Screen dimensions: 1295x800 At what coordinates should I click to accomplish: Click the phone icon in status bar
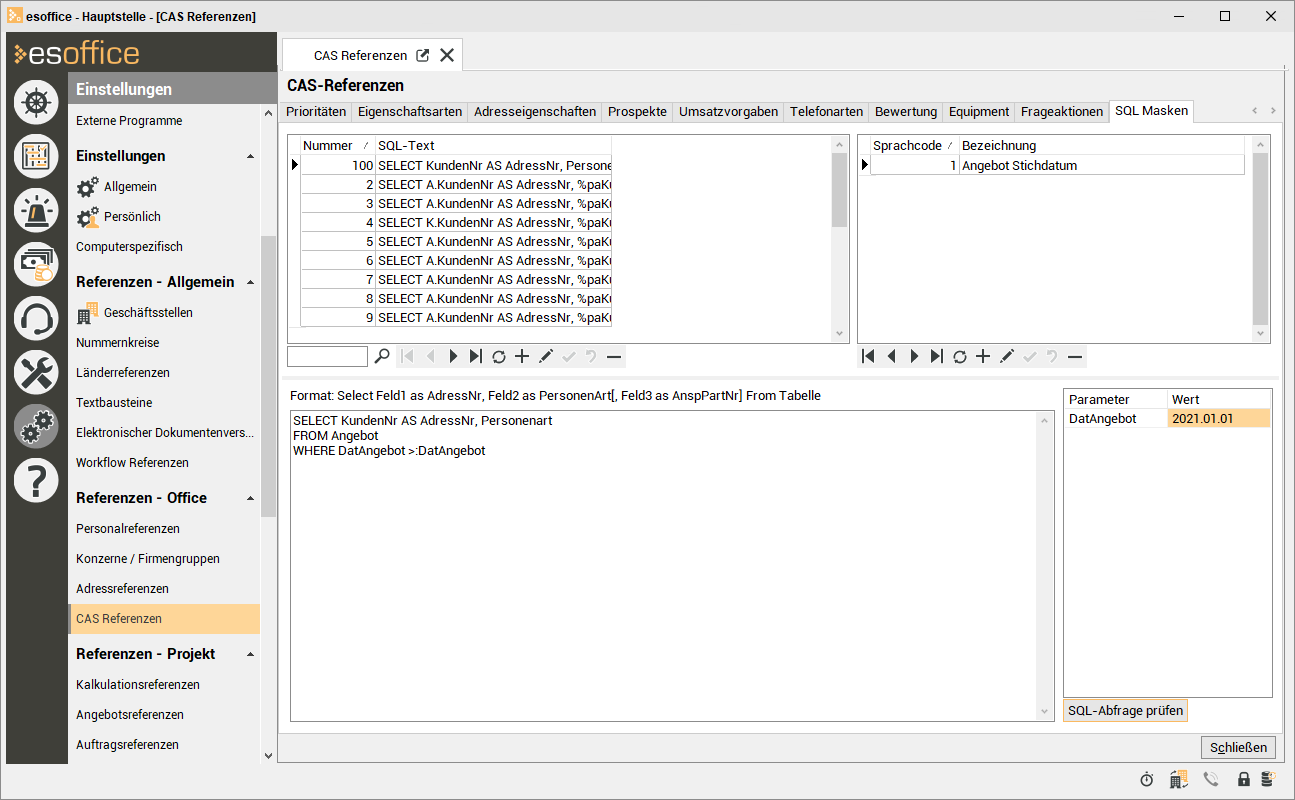point(1211,779)
